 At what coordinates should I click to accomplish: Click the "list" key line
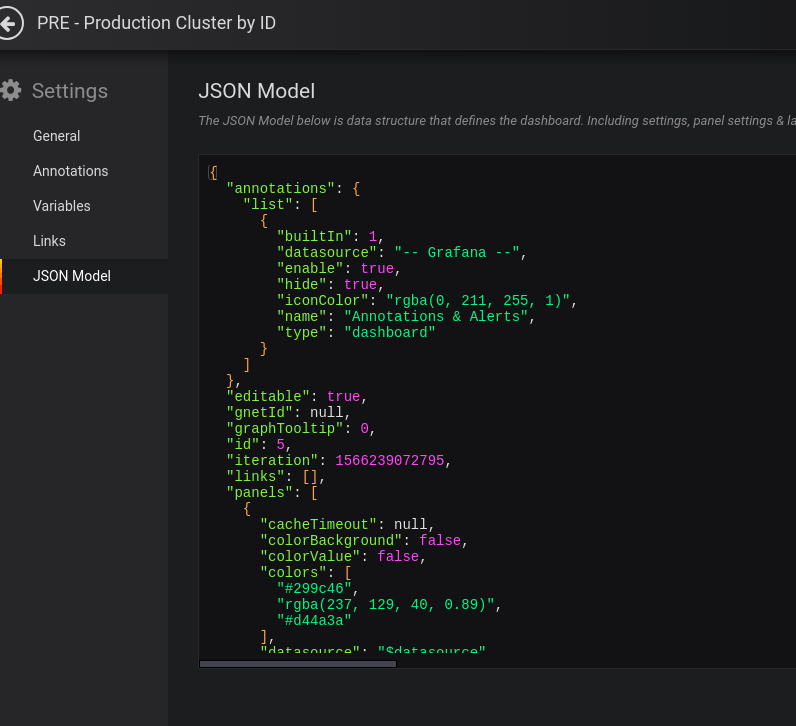click(x=280, y=205)
